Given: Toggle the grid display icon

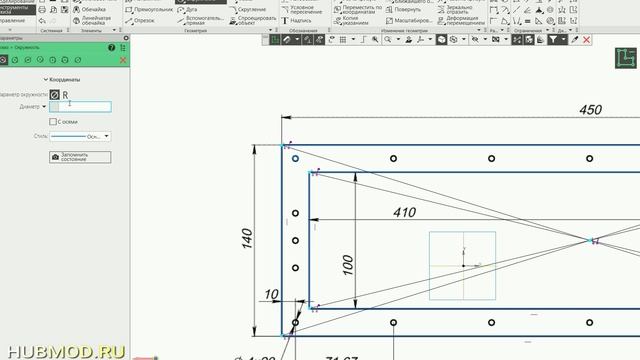Looking at the screenshot, I should click(343, 40).
